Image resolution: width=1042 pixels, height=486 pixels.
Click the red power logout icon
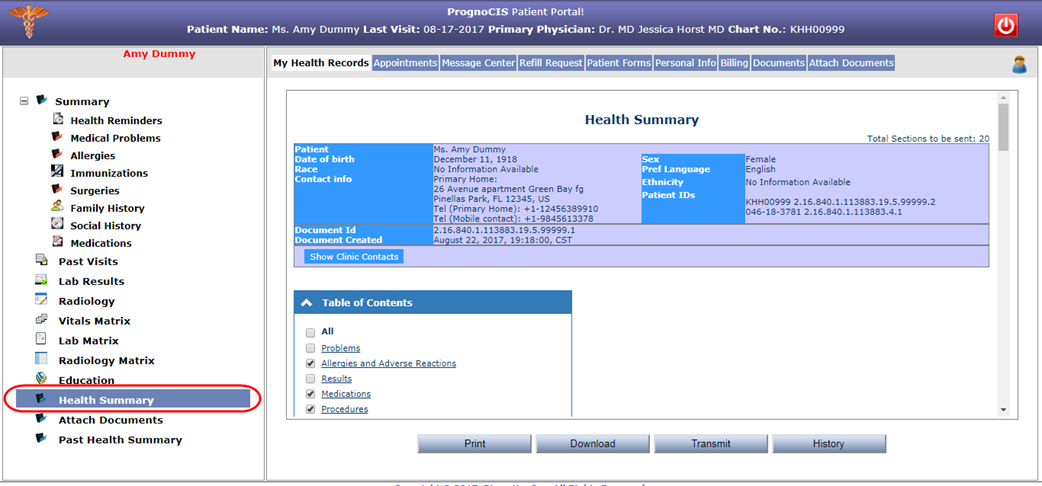click(x=1006, y=25)
